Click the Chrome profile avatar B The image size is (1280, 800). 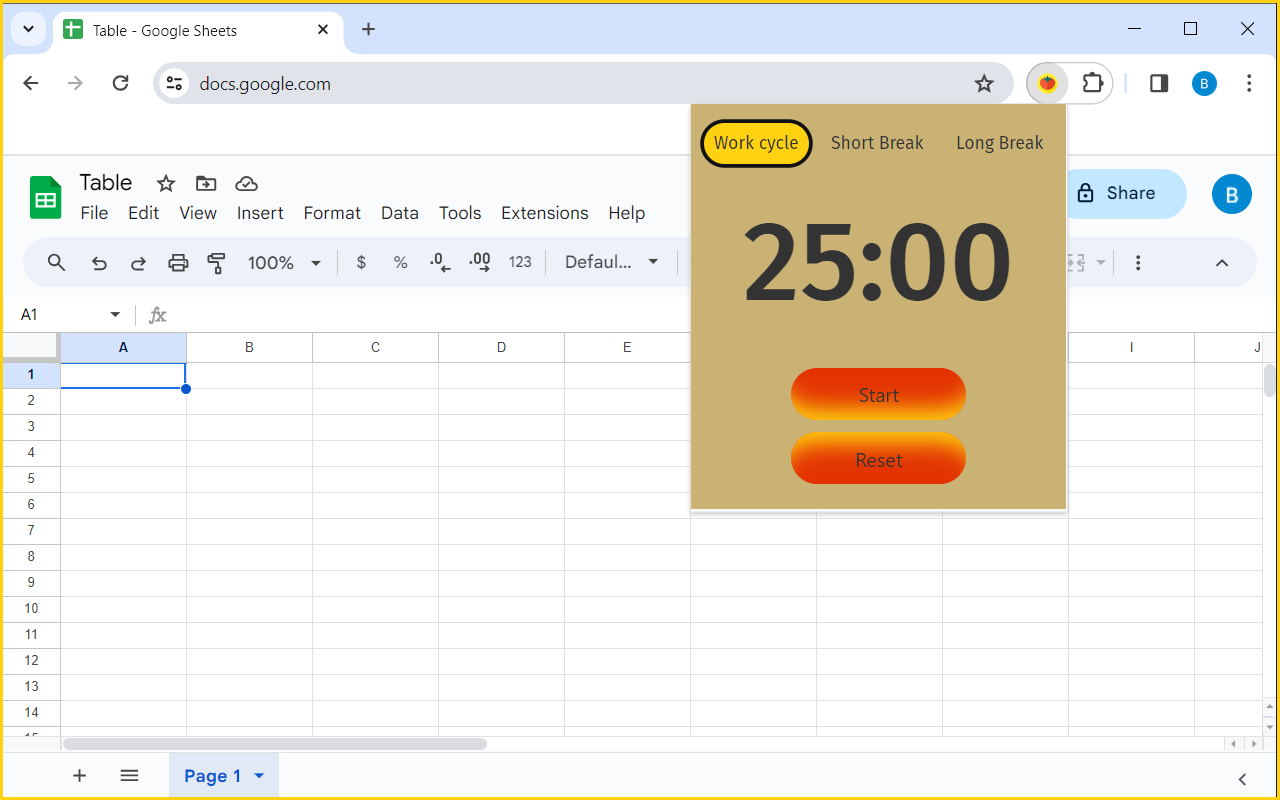click(1204, 84)
